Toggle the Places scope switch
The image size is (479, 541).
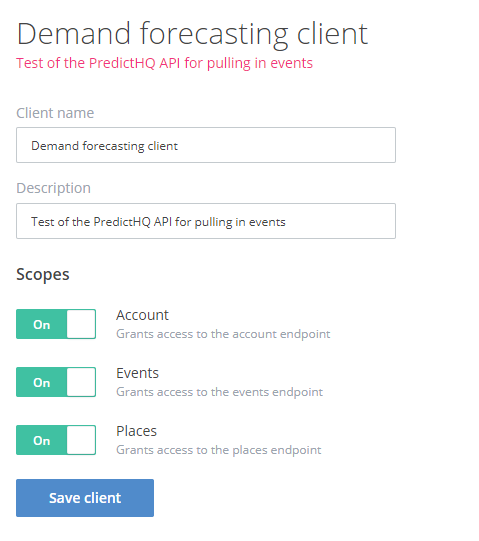56,440
